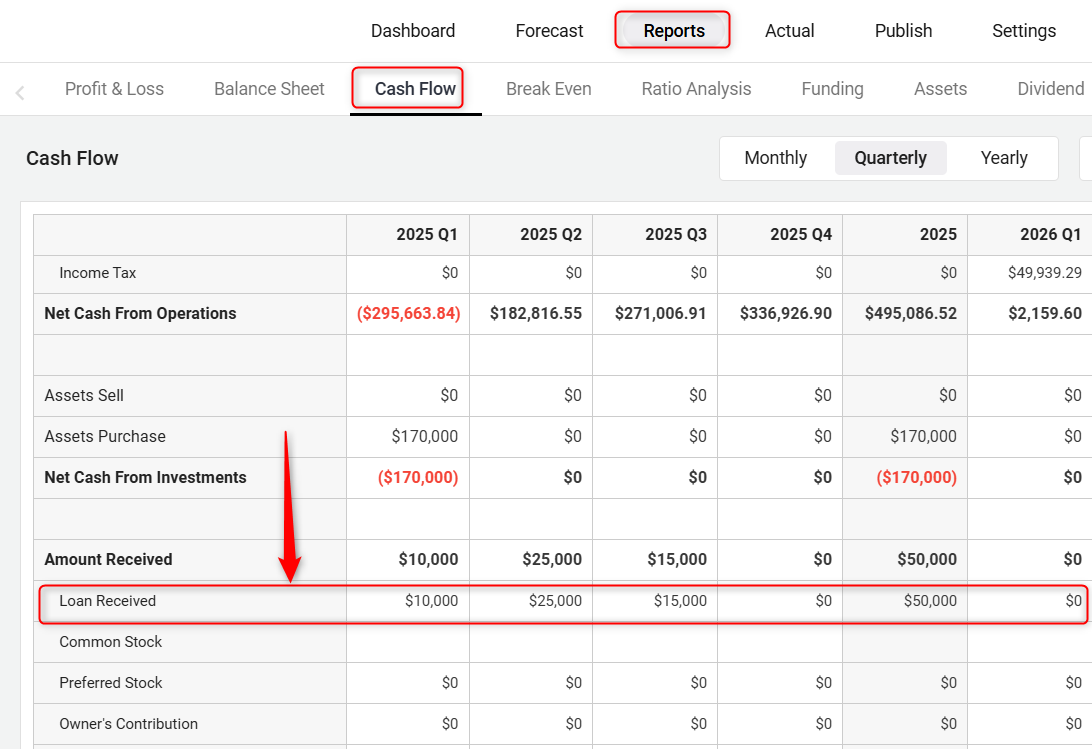Open the Dashboard menu

[x=412, y=31]
